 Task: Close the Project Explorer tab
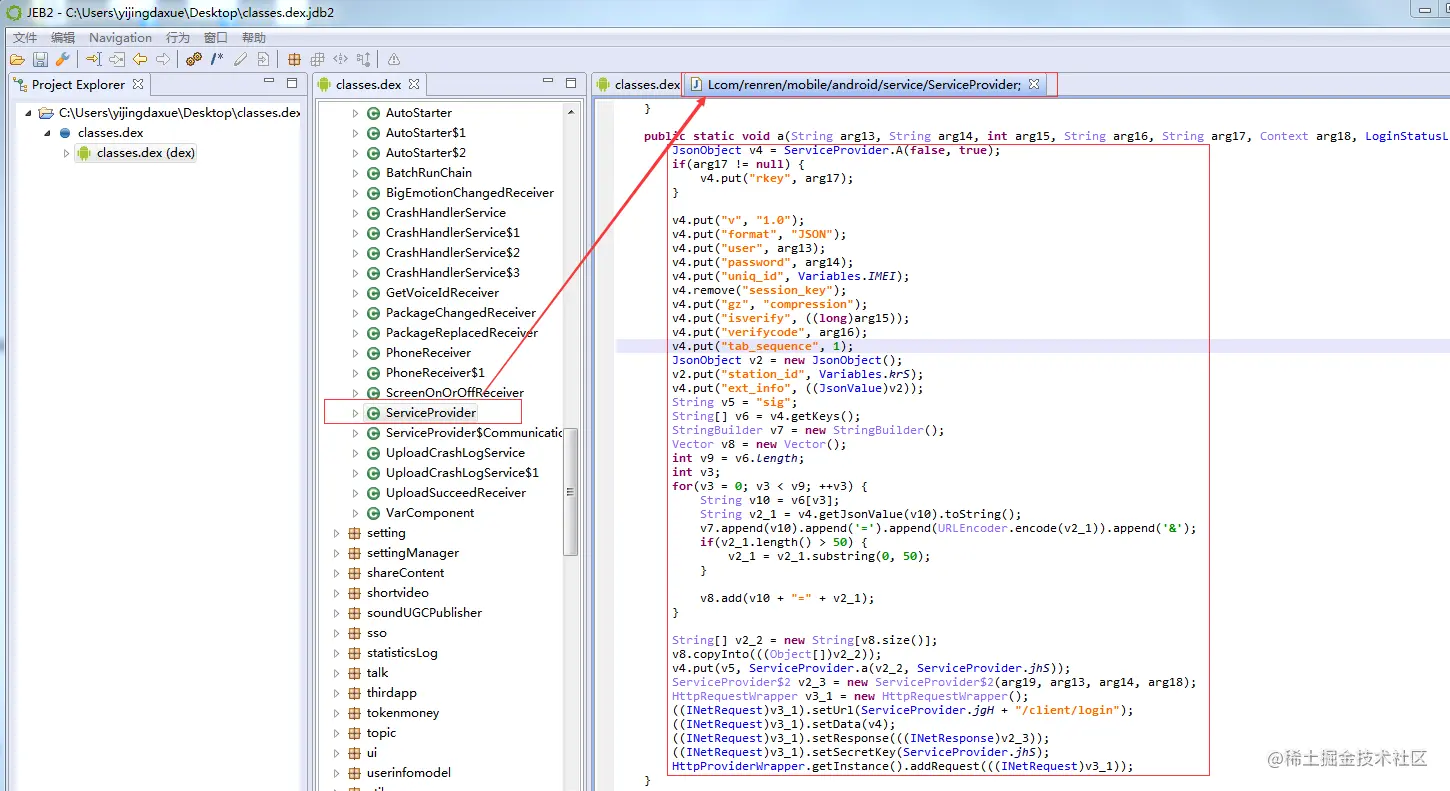[138, 84]
